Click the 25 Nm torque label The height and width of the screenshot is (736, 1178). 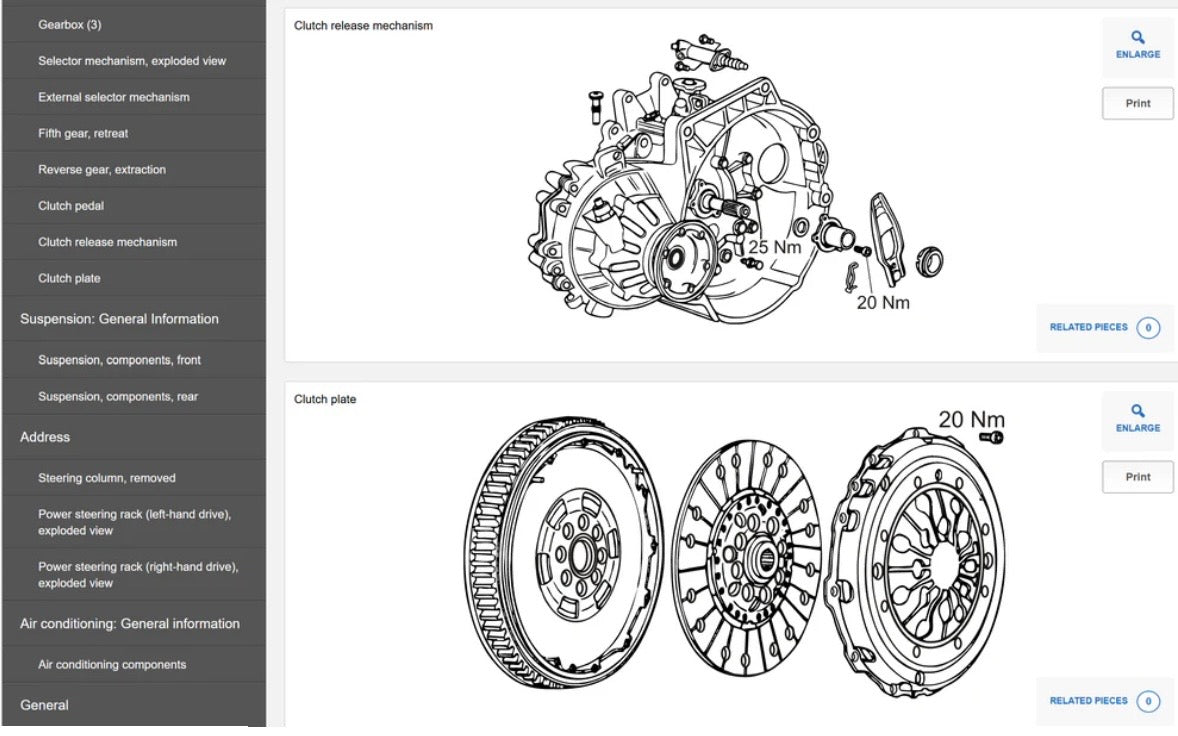[x=775, y=247]
